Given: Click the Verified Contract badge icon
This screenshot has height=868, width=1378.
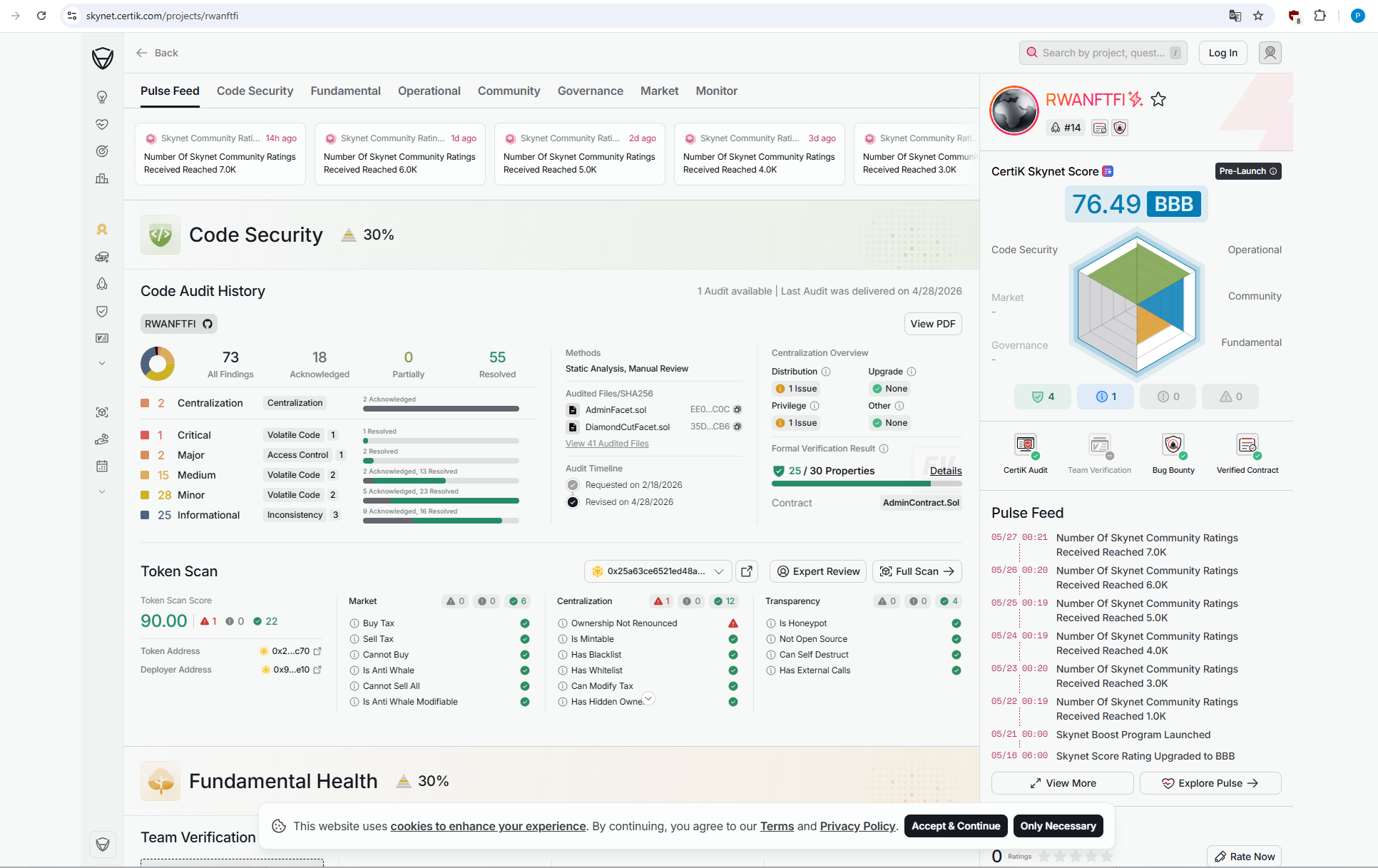Looking at the screenshot, I should pos(1247,446).
